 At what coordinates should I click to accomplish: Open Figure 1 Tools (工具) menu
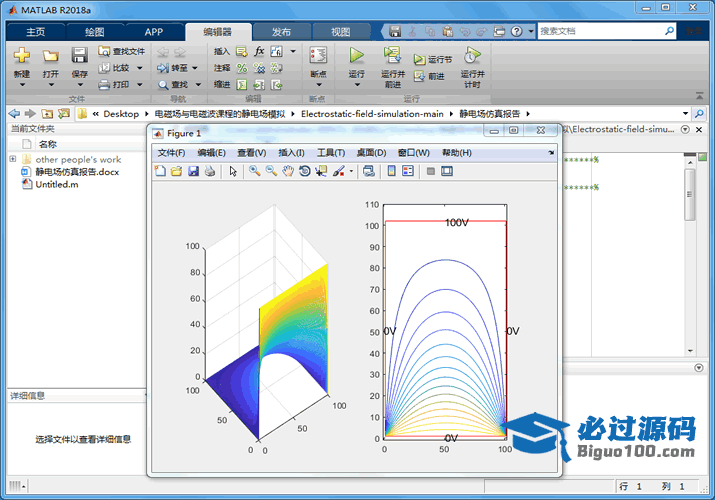pyautogui.click(x=331, y=153)
